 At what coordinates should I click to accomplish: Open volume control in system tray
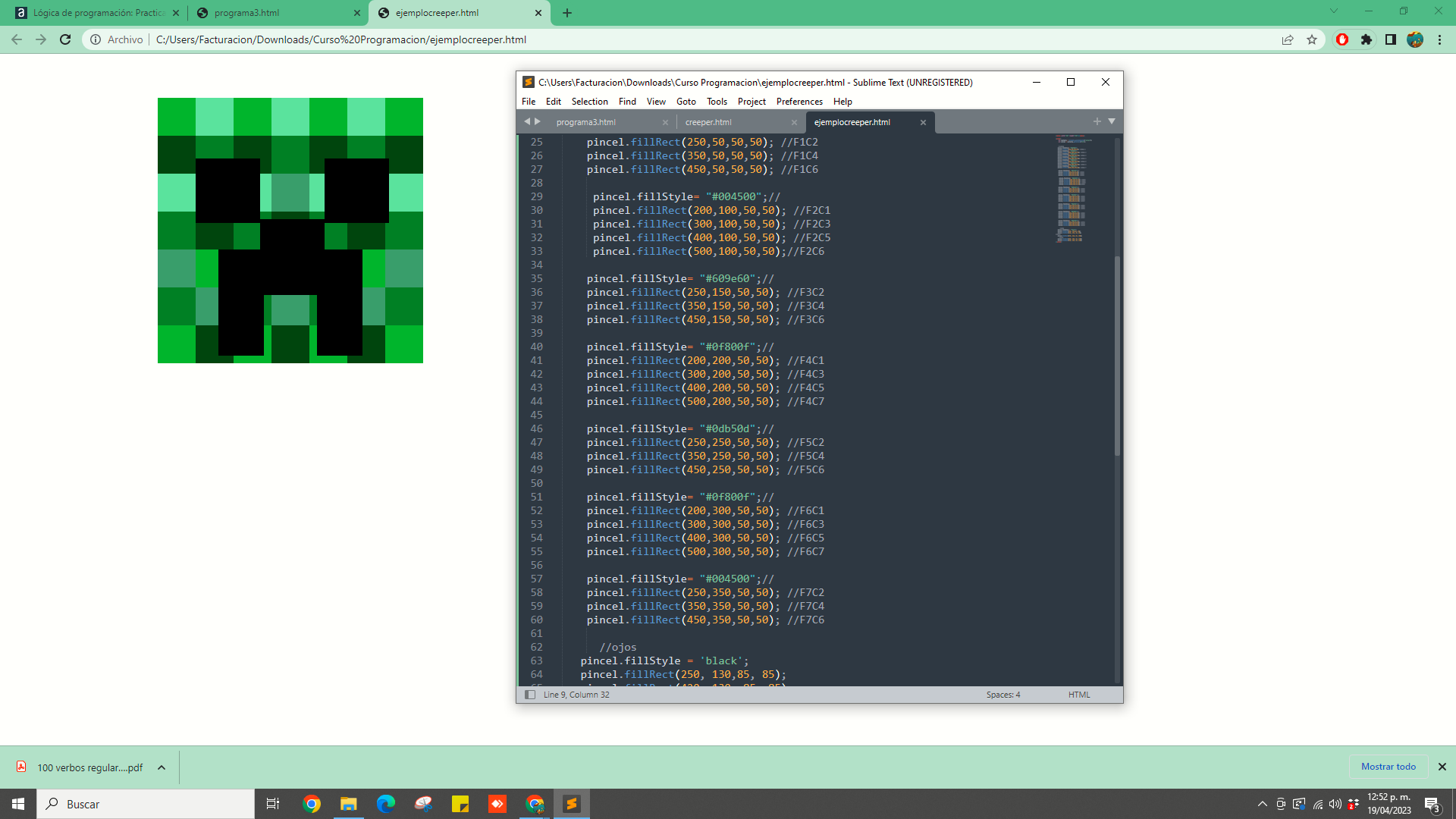tap(1335, 804)
